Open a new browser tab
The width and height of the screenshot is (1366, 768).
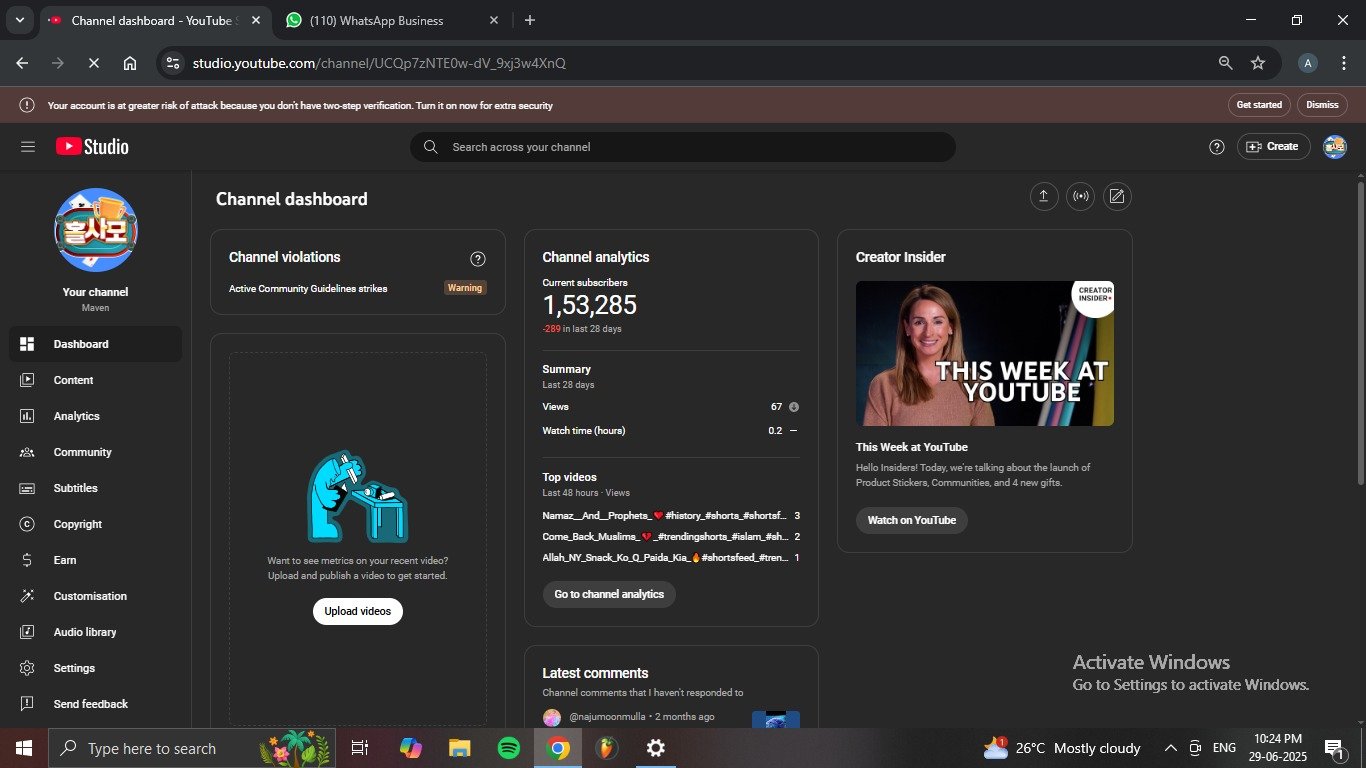click(530, 20)
